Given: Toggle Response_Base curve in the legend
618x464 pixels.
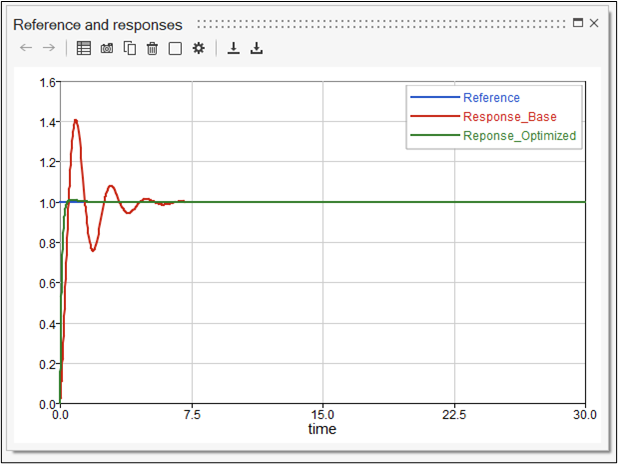Looking at the screenshot, I should point(509,117).
